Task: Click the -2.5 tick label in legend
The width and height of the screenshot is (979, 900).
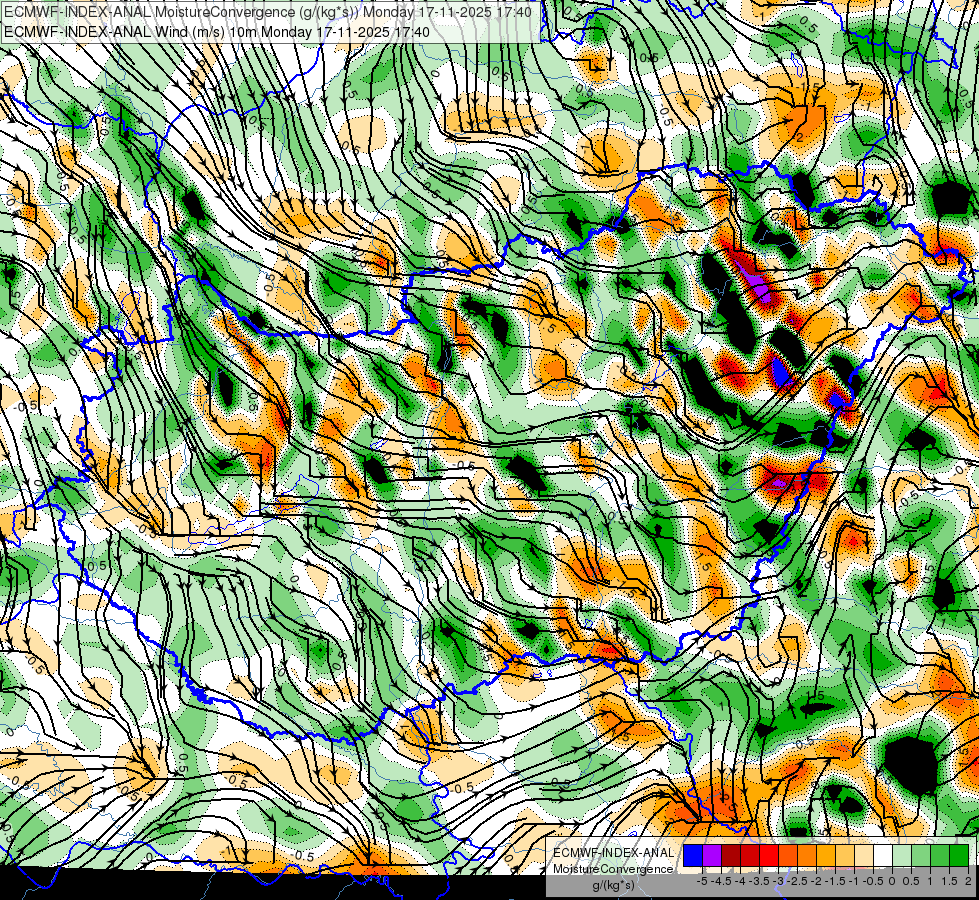Action: pyautogui.click(x=797, y=881)
